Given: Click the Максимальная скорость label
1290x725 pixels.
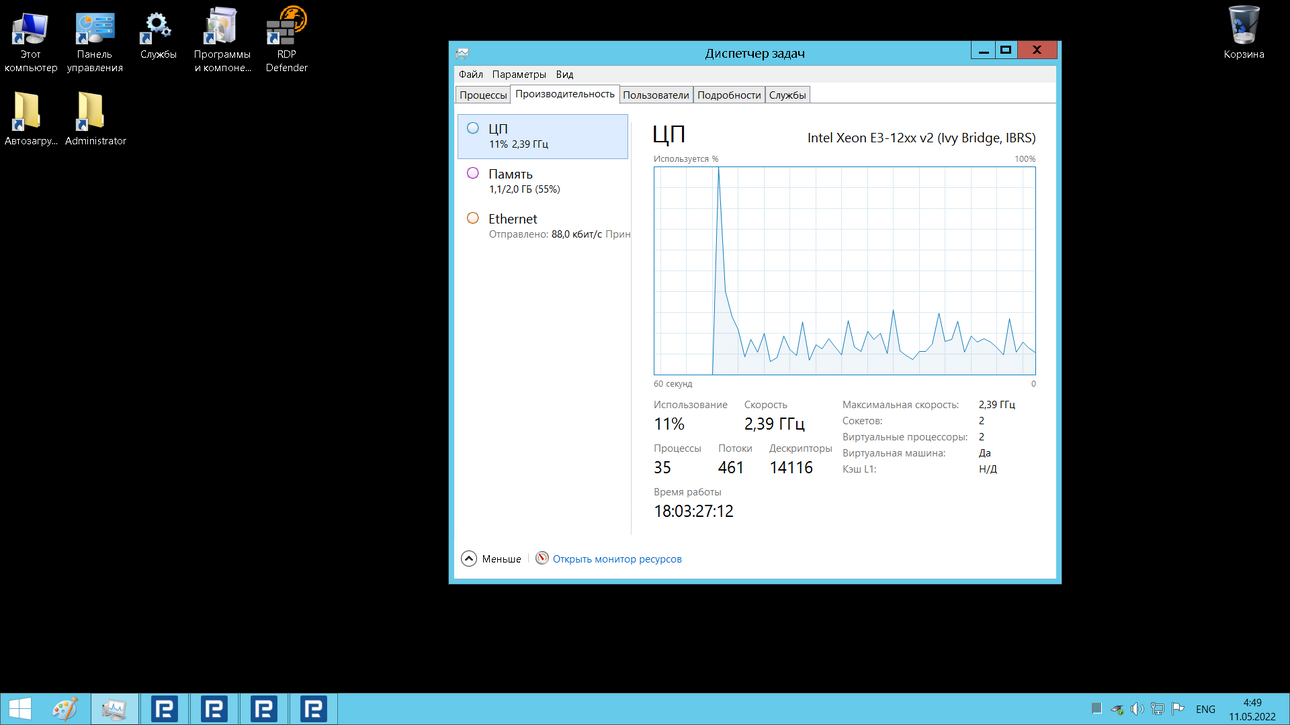Looking at the screenshot, I should point(901,405).
